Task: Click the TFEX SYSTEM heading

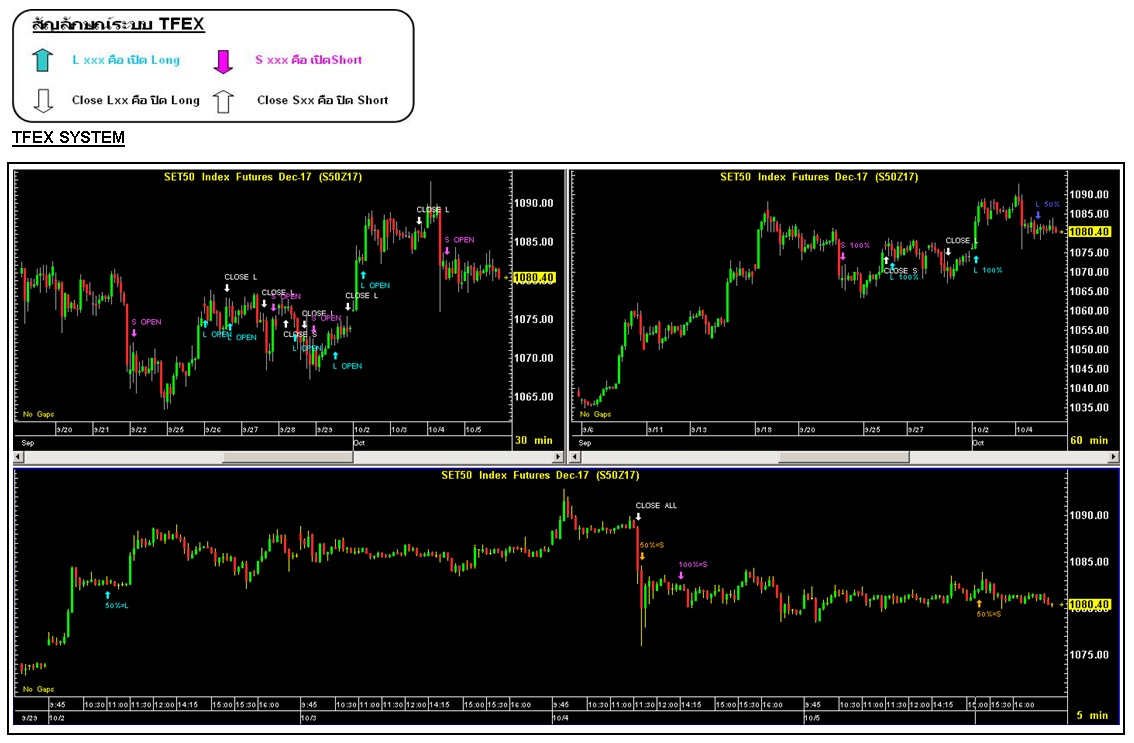Action: point(69,137)
